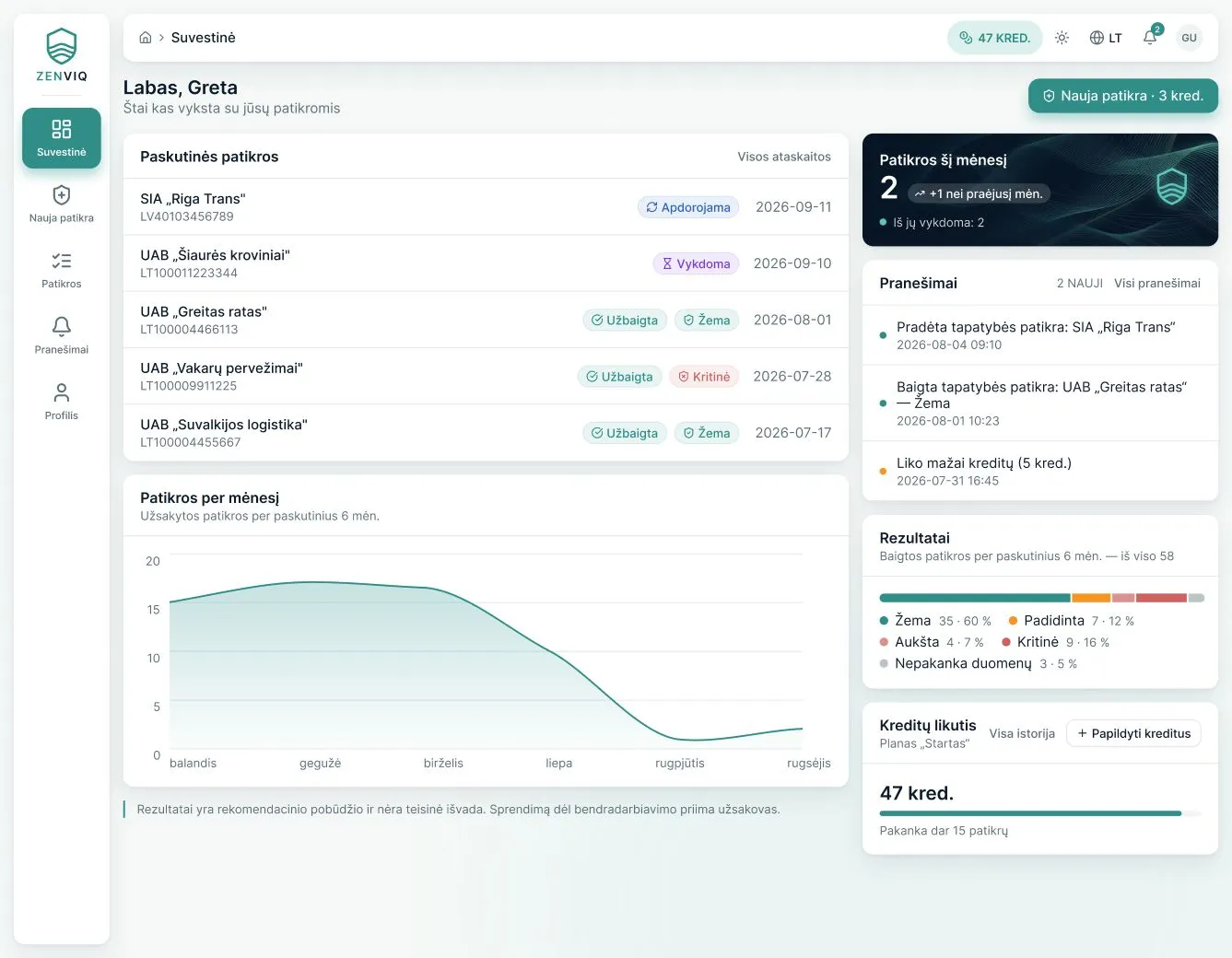
Task: Click the Apdorojama status badge
Action: tap(688, 207)
